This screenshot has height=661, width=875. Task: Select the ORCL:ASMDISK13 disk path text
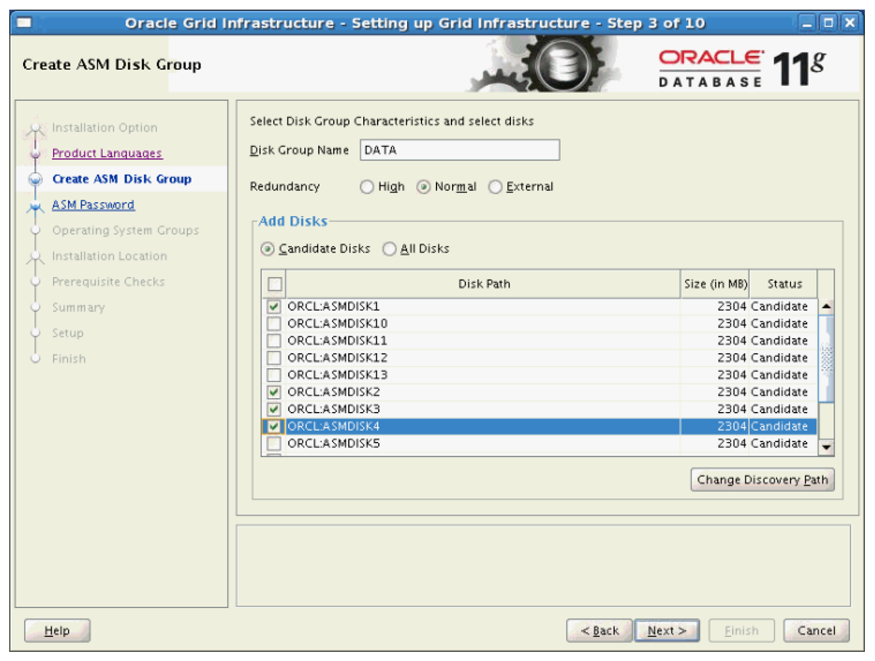tap(337, 375)
